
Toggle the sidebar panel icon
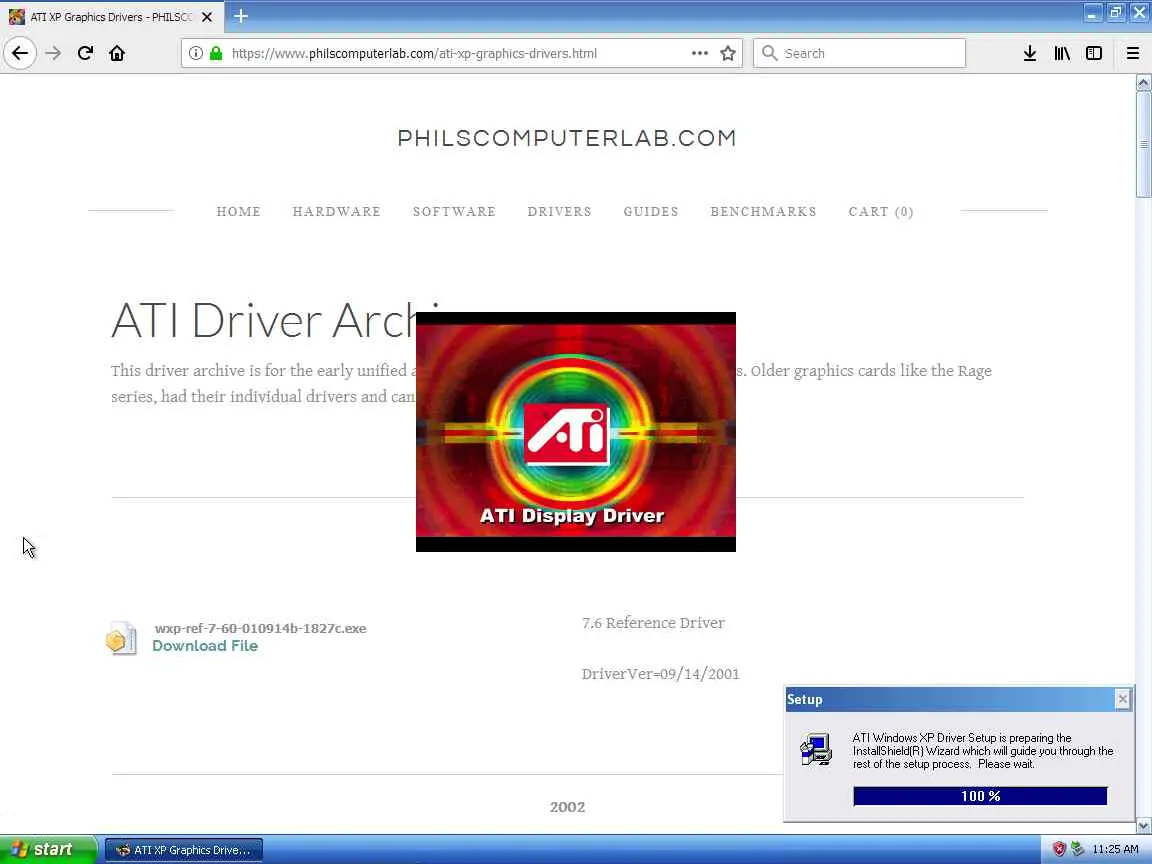pos(1094,53)
